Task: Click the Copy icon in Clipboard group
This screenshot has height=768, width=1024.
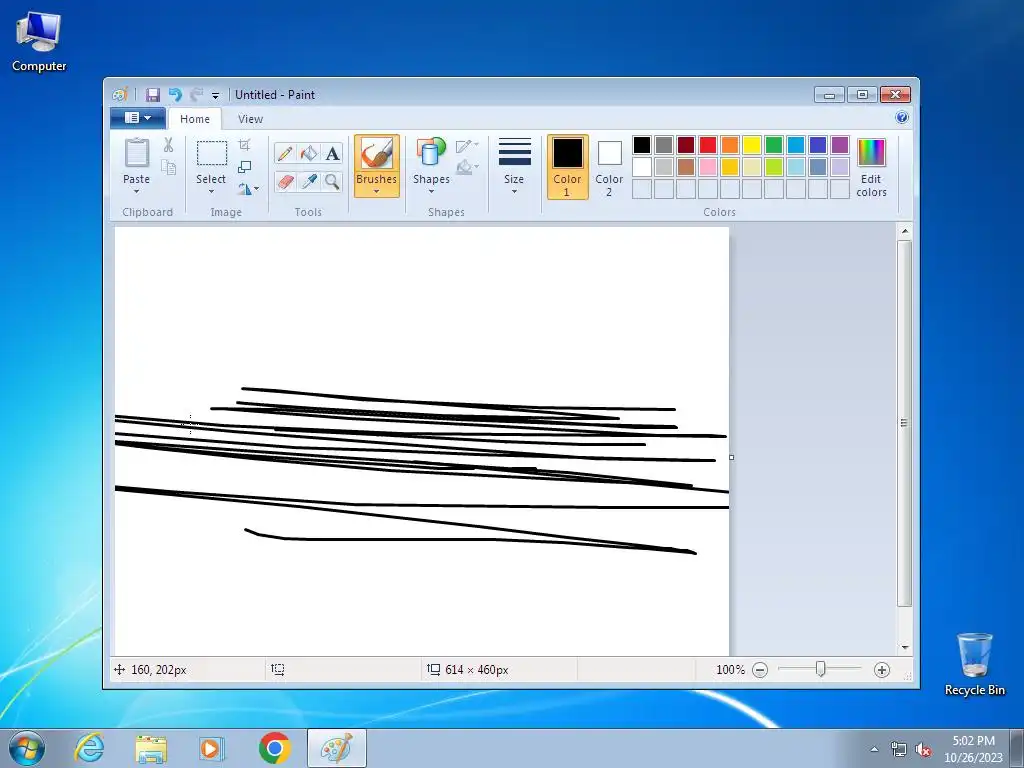Action: (168, 168)
